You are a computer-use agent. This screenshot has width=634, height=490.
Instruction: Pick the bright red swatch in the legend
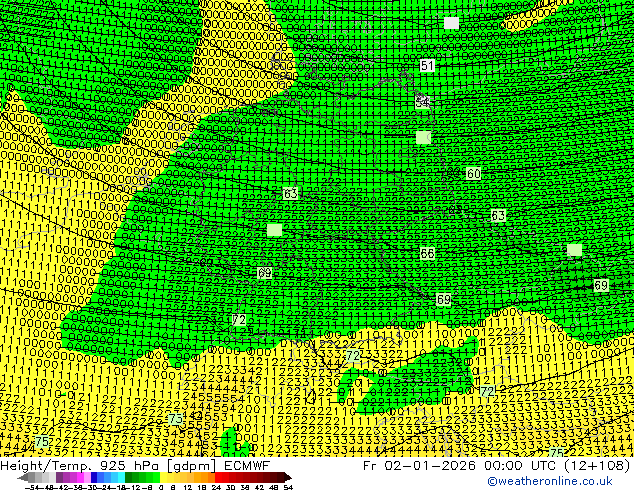[218, 477]
